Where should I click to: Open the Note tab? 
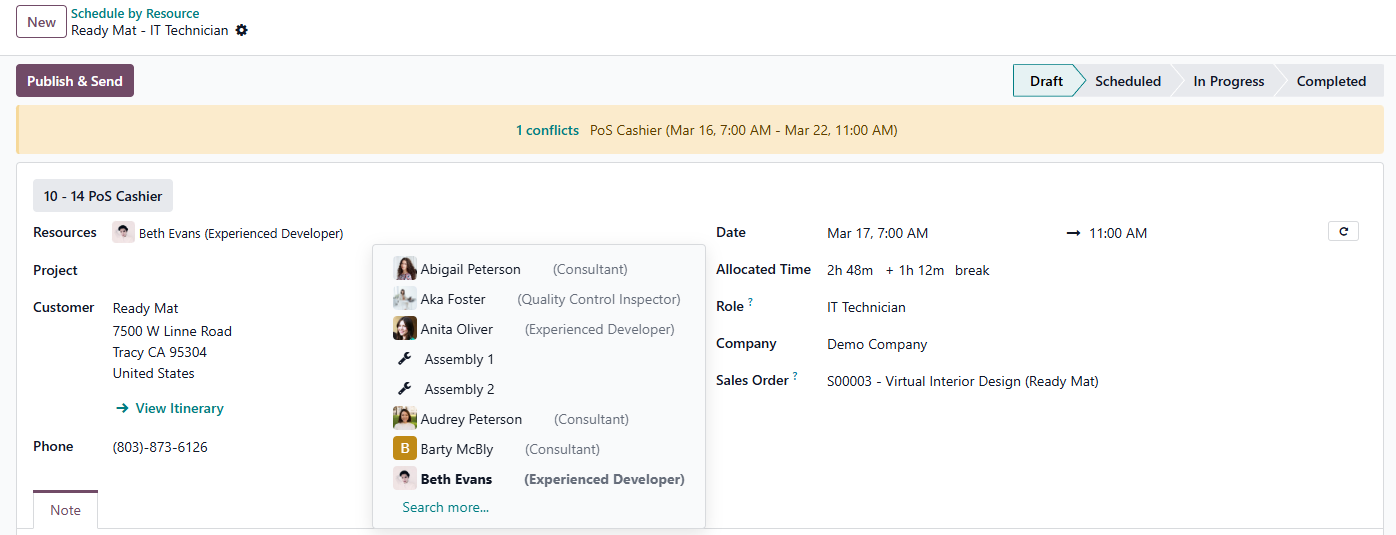click(65, 510)
